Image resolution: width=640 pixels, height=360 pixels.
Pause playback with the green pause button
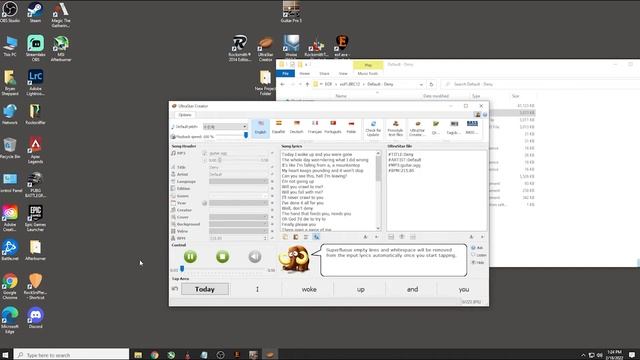pos(190,256)
